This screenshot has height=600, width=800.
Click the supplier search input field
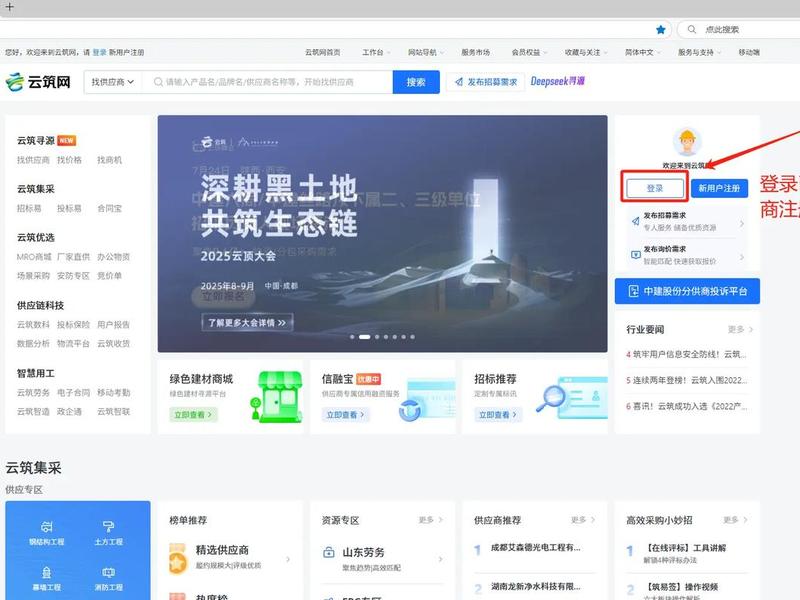(268, 82)
